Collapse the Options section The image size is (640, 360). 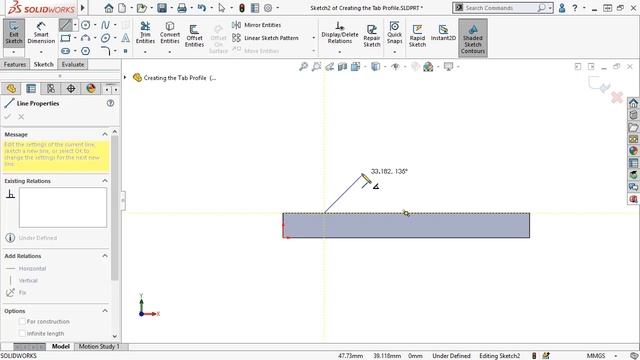click(105, 311)
